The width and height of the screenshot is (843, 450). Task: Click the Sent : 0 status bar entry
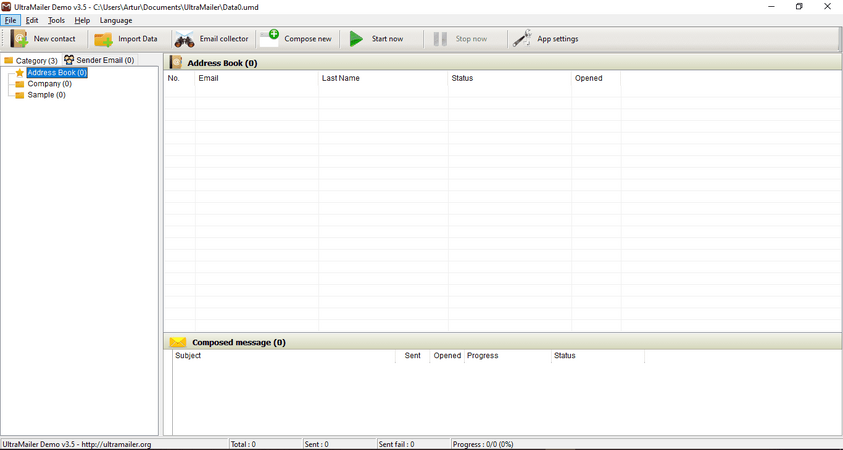click(x=317, y=445)
